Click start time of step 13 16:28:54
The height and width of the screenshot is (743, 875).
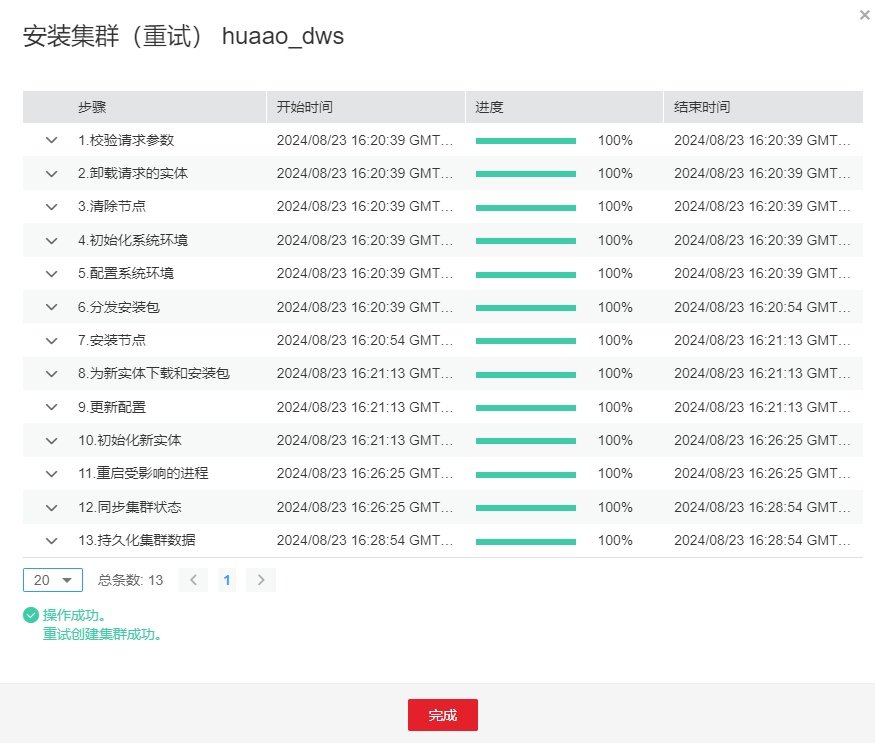click(365, 540)
